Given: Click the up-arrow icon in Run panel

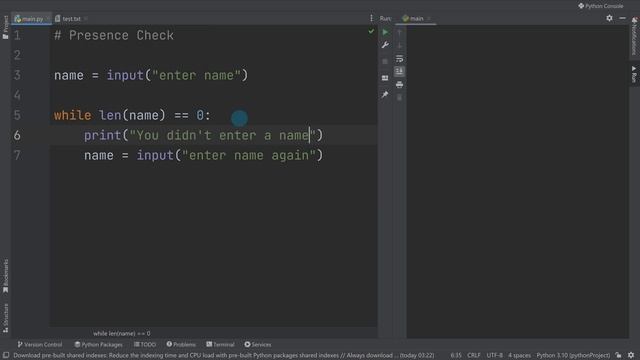Looking at the screenshot, I should (x=399, y=32).
